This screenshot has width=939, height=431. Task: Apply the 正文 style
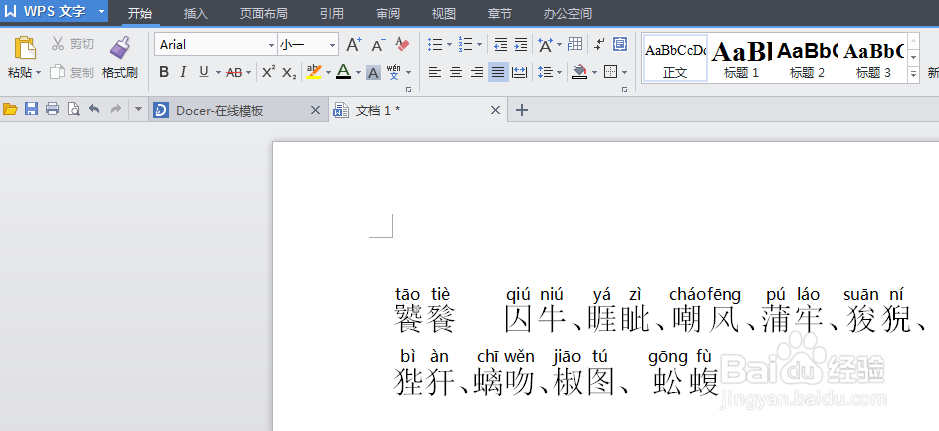coord(675,58)
